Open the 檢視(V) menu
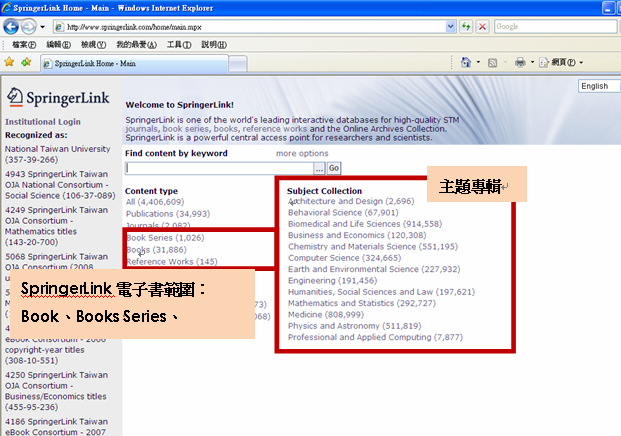This screenshot has height=436, width=621. pyautogui.click(x=93, y=45)
